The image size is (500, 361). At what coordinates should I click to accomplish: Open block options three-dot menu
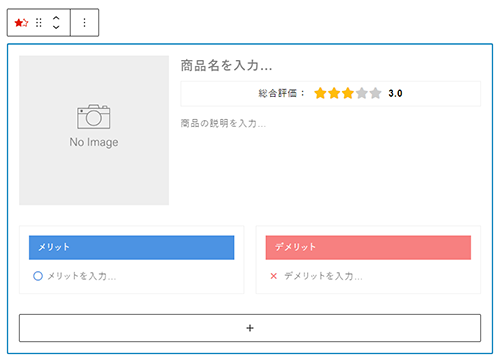click(x=84, y=23)
